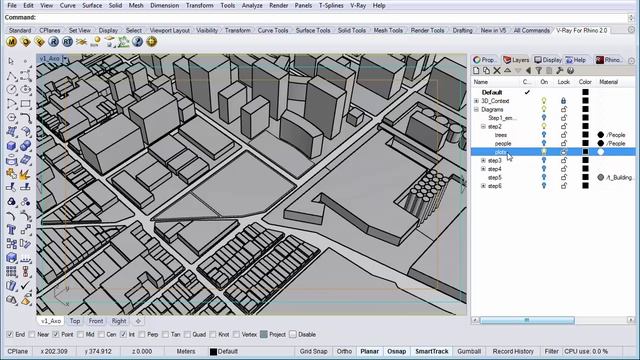The width and height of the screenshot is (640, 360).
Task: Move layer up with triangle icon
Action: pyautogui.click(x=507, y=71)
